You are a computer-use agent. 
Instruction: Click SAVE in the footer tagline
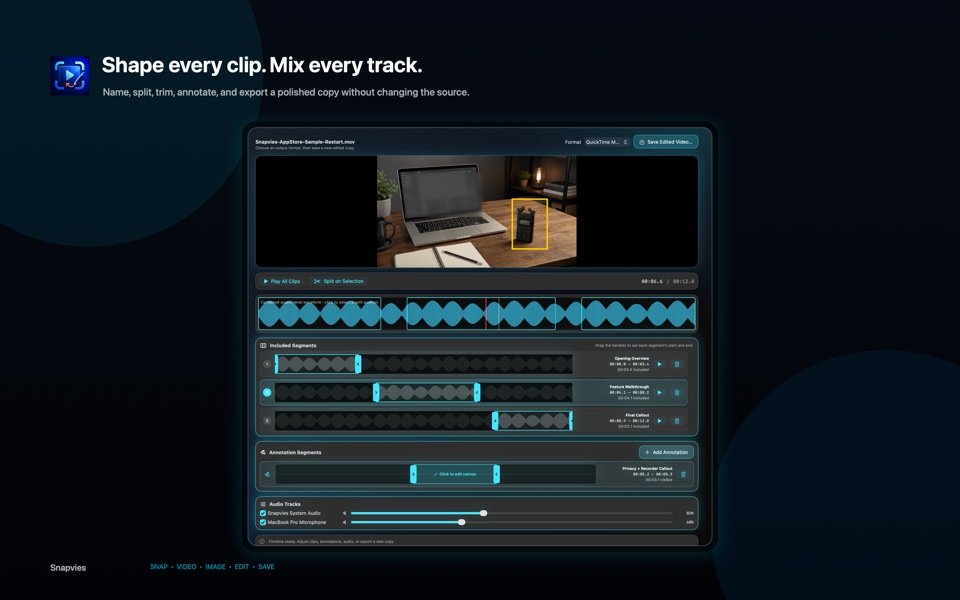(x=266, y=567)
